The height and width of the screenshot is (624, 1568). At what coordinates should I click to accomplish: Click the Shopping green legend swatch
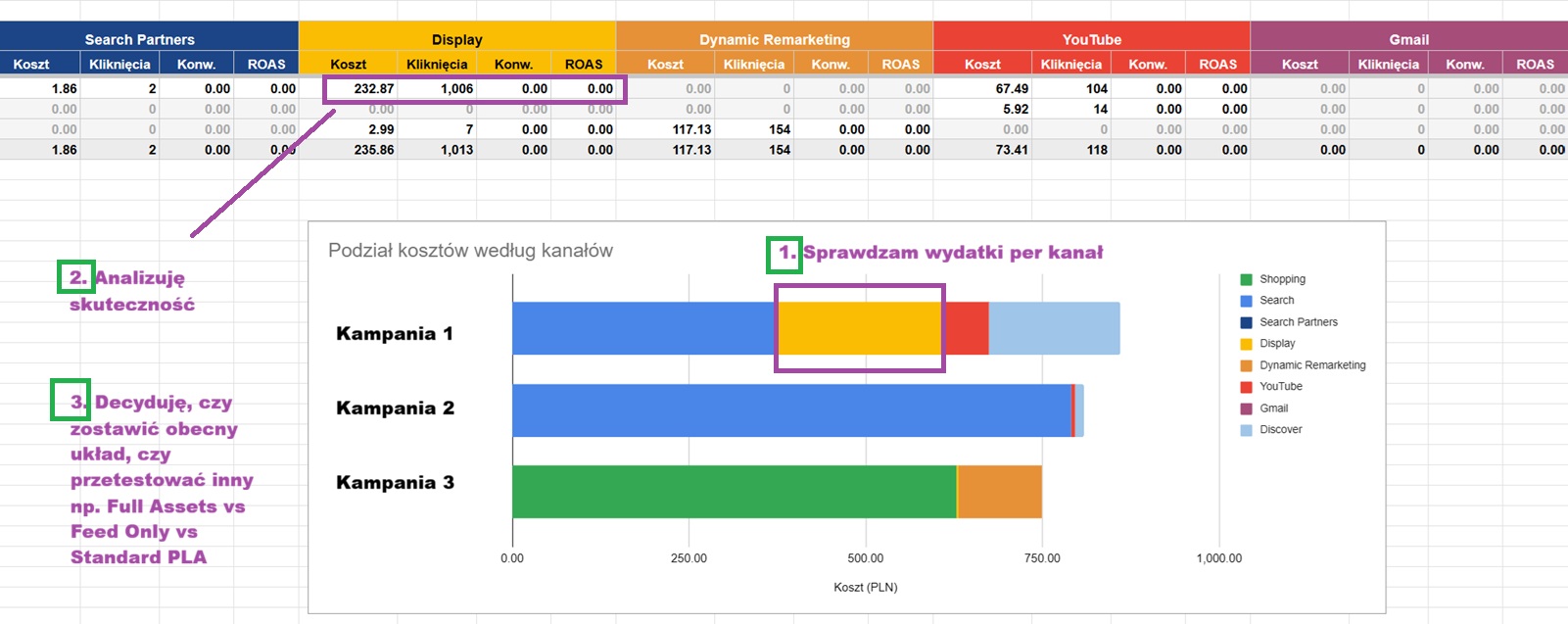tap(1246, 279)
